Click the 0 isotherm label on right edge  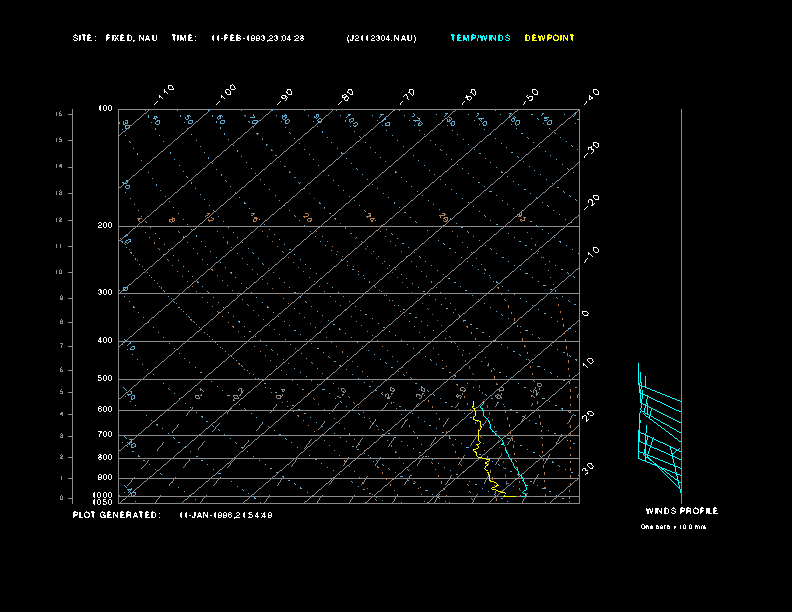pyautogui.click(x=586, y=313)
